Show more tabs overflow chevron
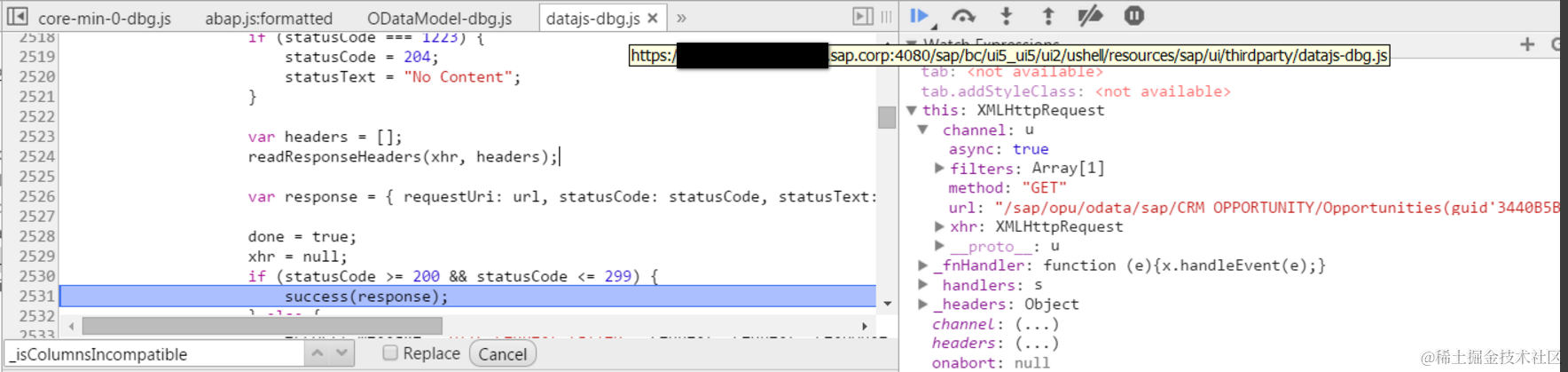The image size is (1568, 372). (x=681, y=18)
